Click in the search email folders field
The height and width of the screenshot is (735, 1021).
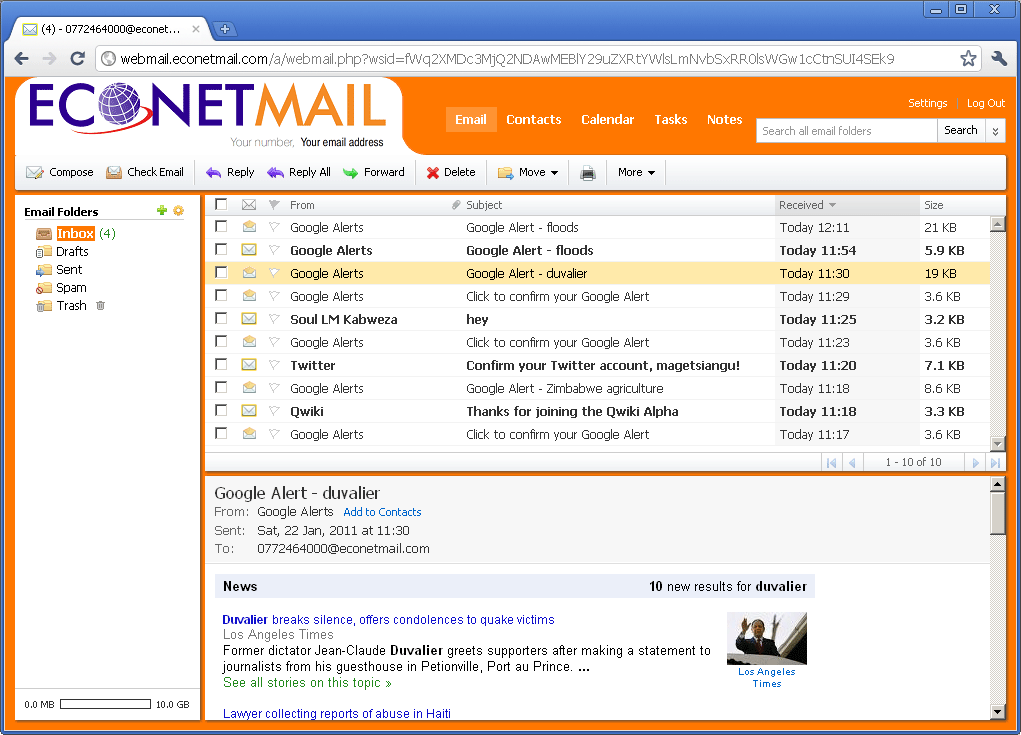846,131
